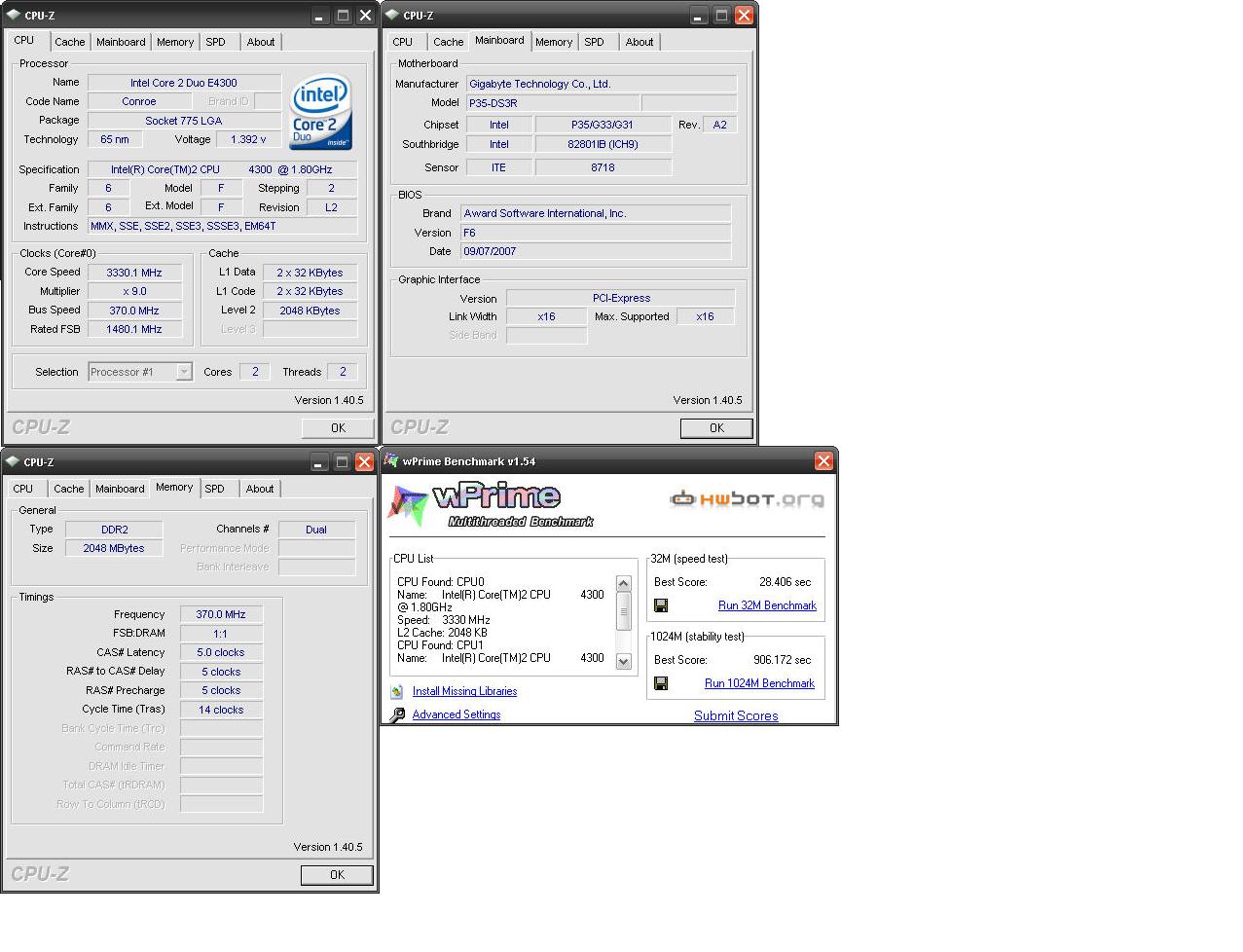Click the CPU-Z title icon in the Mainboard window
Screen dimensions: 1243x952
[x=392, y=15]
